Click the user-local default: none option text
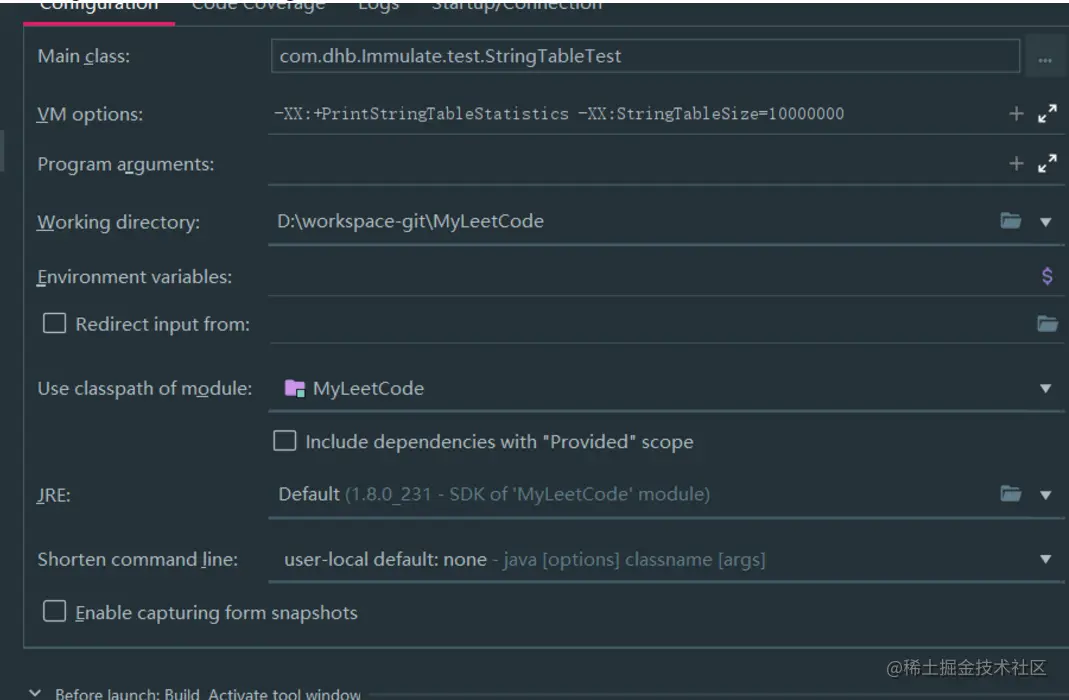1069x700 pixels. point(385,560)
